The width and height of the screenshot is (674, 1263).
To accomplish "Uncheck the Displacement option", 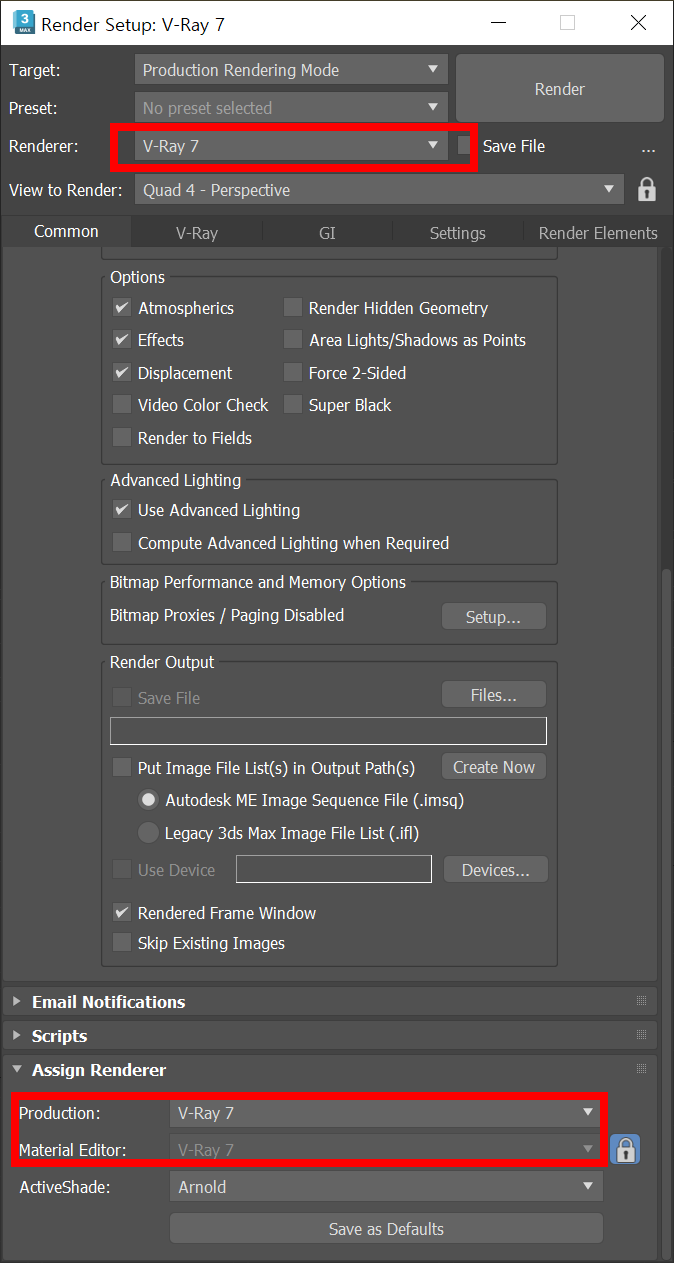I will point(122,373).
